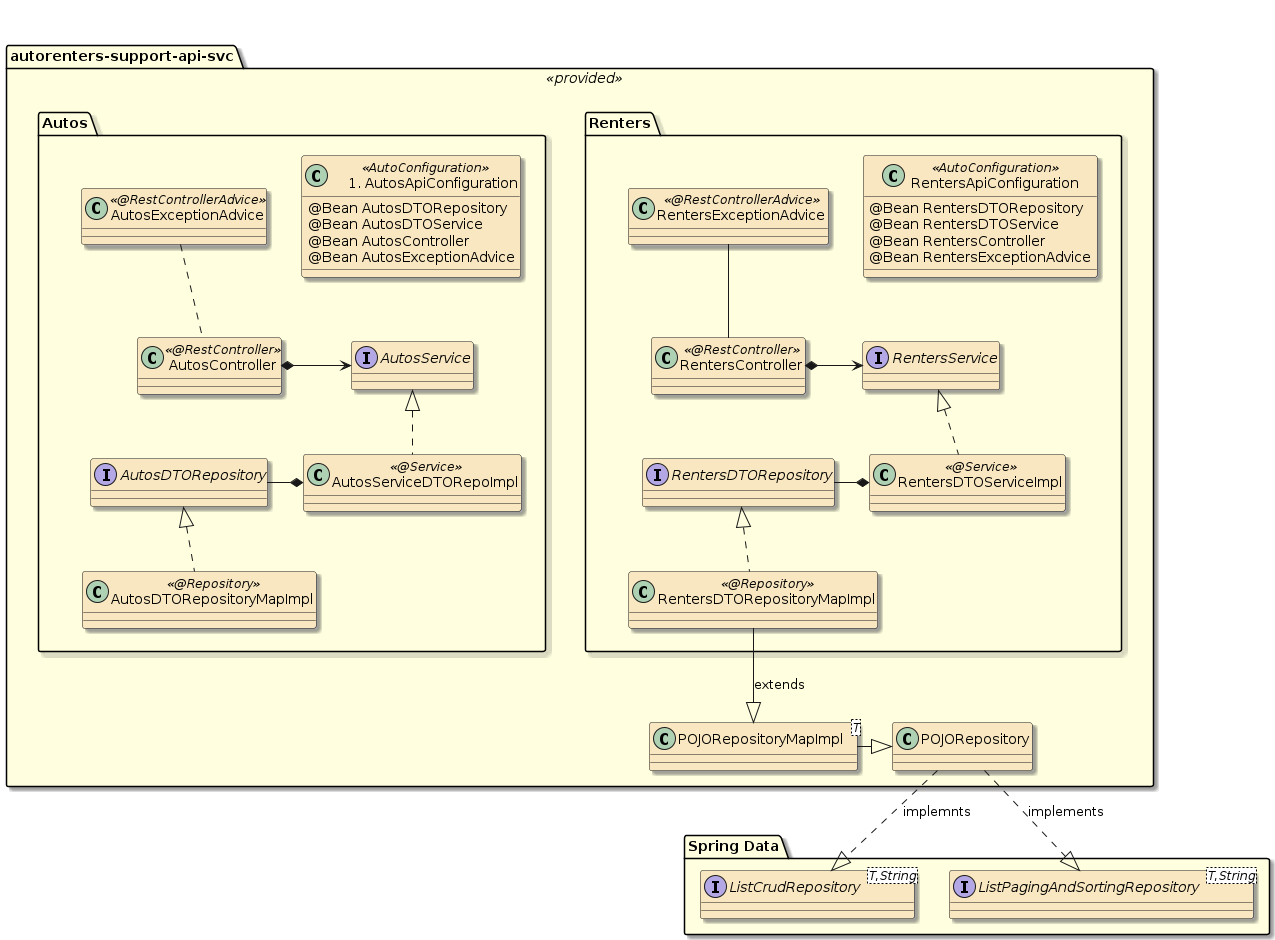The image size is (1275, 940).
Task: Click the «provided» stereotype label
Action: pyautogui.click(x=584, y=78)
